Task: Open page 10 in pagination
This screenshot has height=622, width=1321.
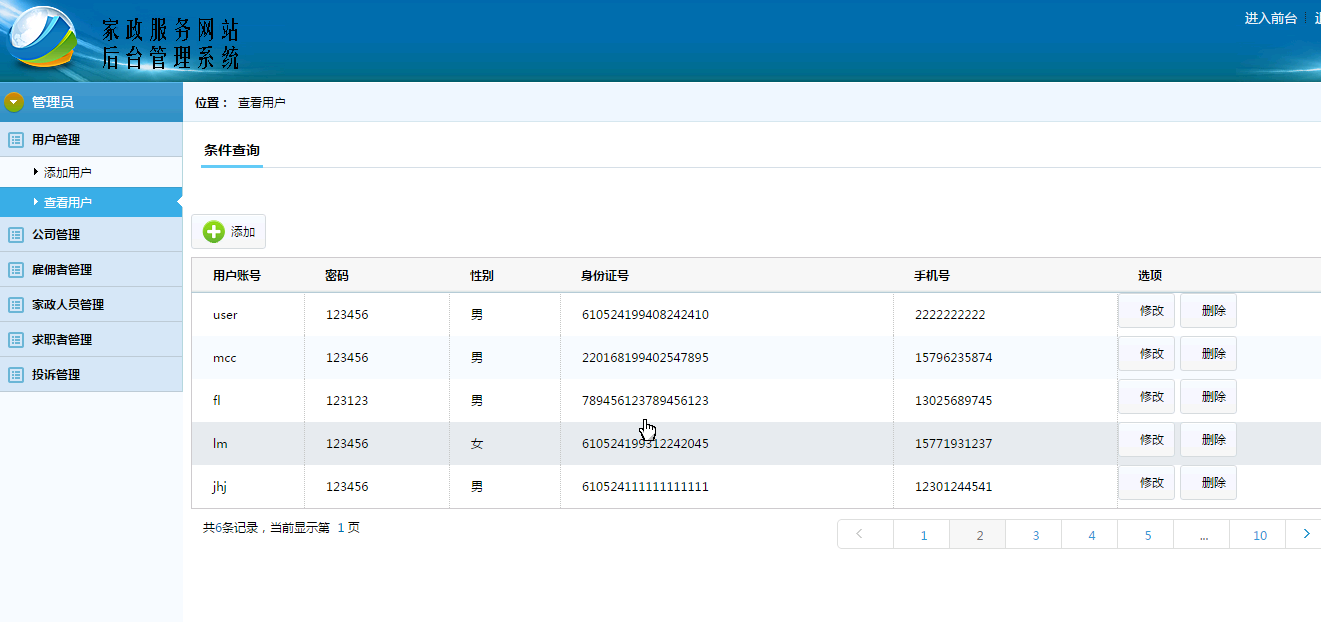Action: (x=1258, y=534)
